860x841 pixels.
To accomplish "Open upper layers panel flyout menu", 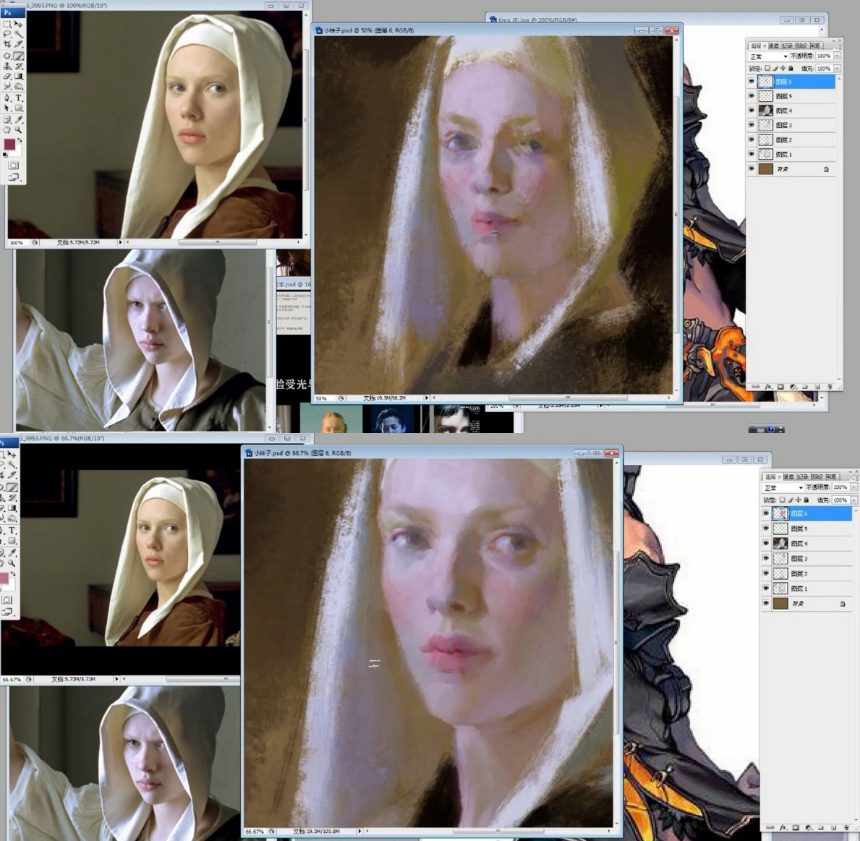I will 840,48.
